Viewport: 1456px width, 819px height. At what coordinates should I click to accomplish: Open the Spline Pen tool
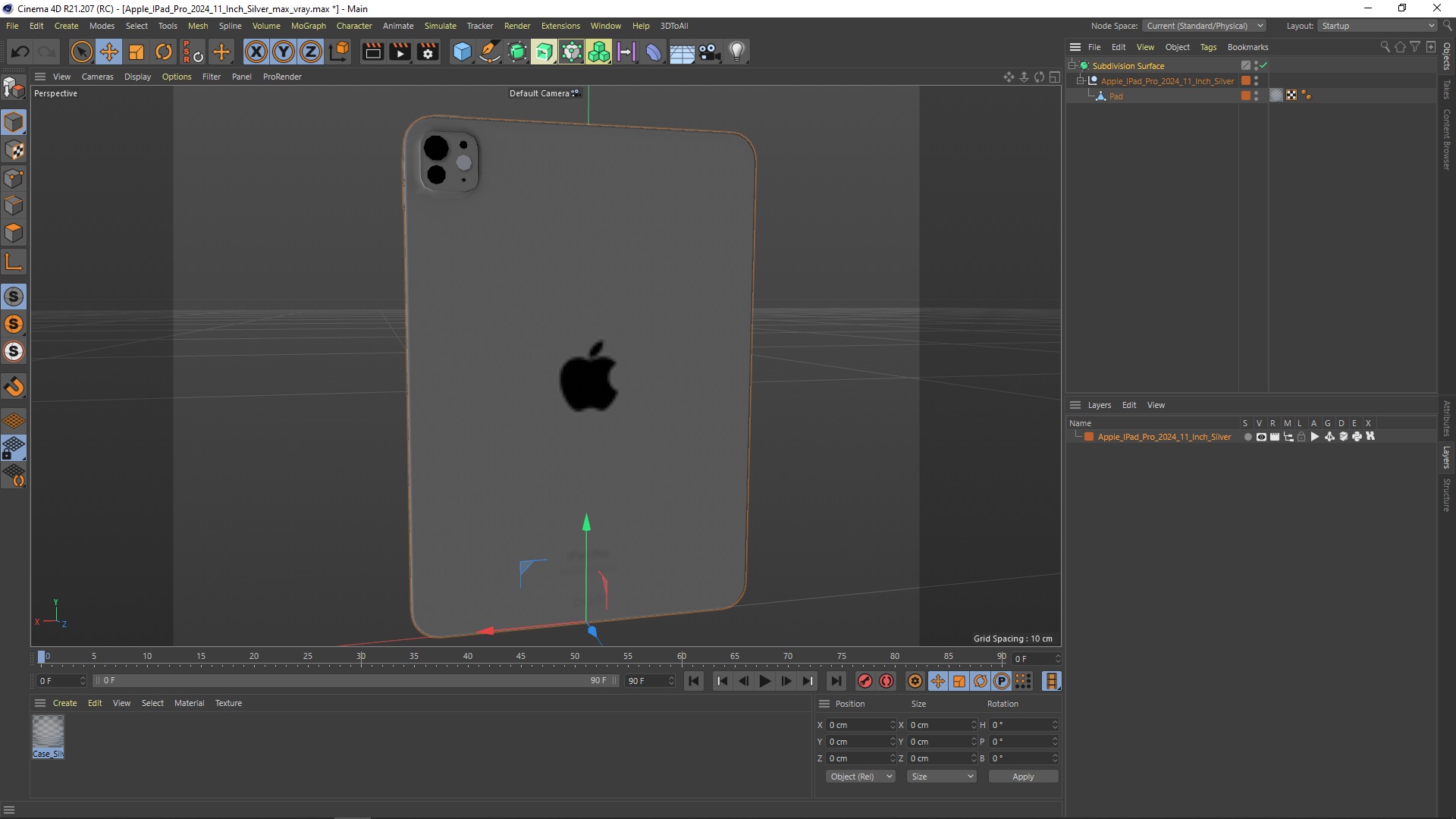tap(490, 52)
